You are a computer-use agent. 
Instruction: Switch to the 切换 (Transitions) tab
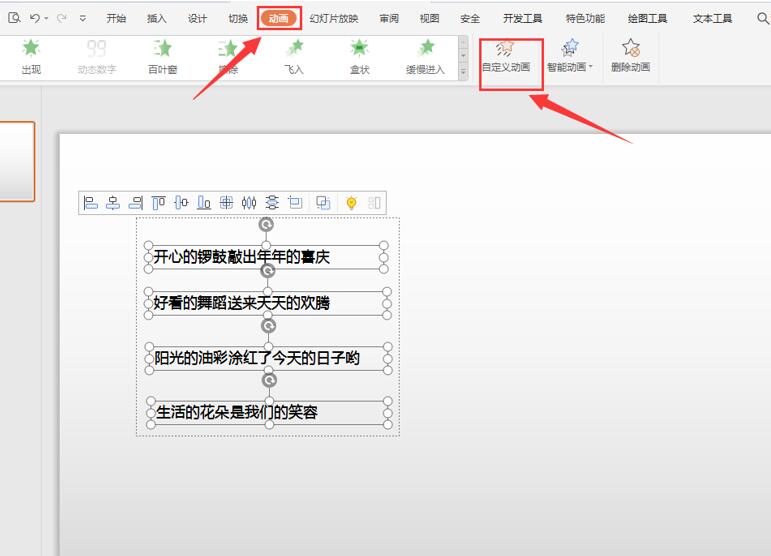click(238, 19)
